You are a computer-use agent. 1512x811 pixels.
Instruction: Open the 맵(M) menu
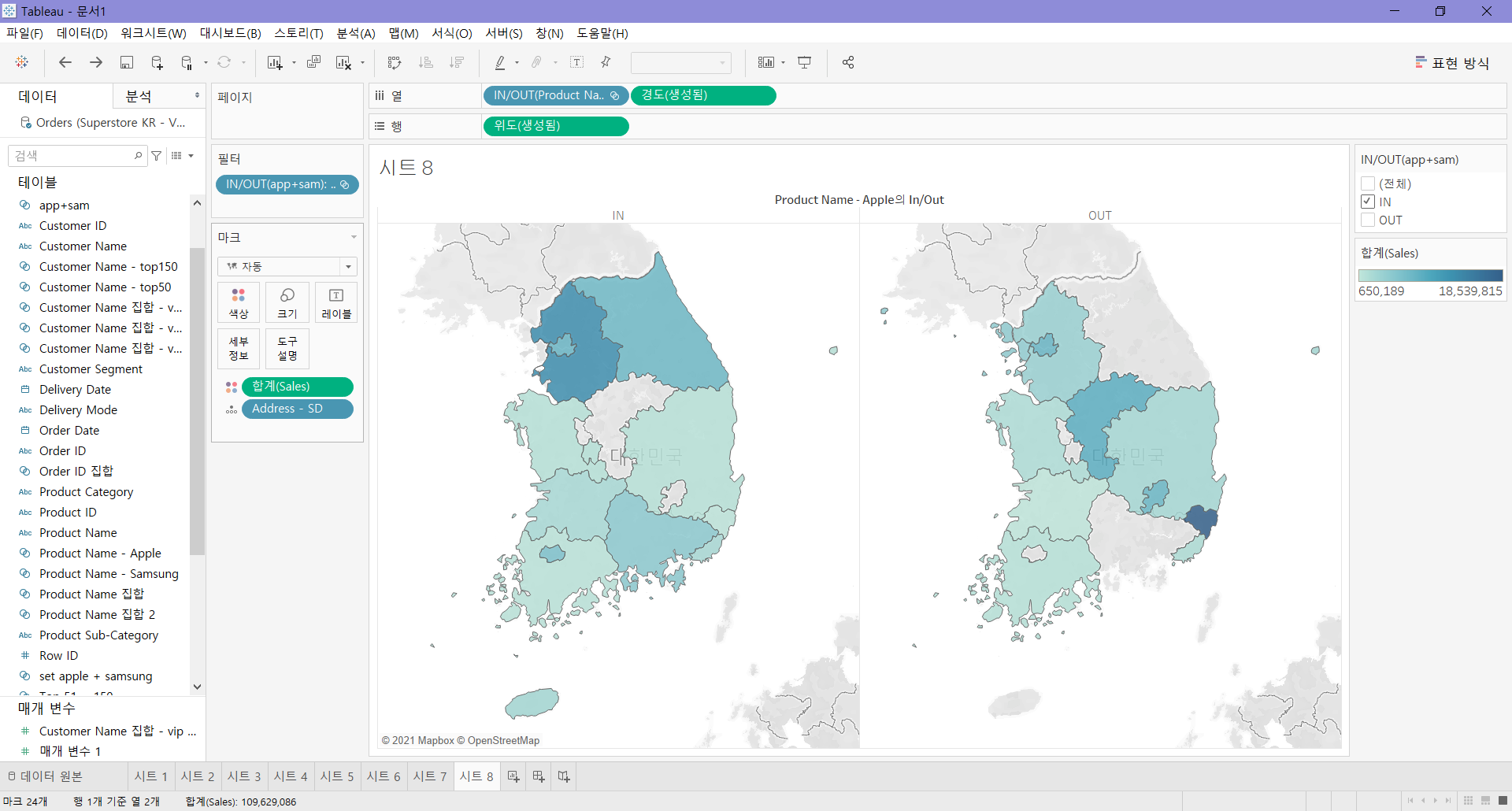[404, 33]
